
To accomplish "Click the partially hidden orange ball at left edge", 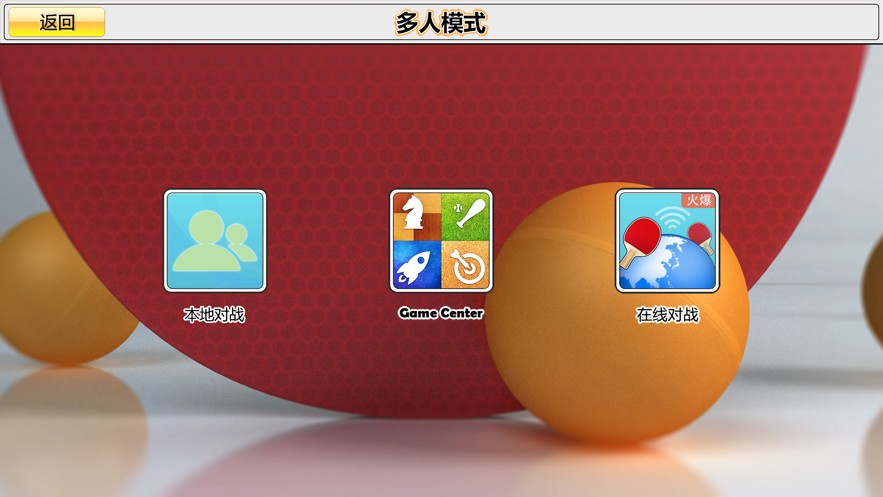I will click(62, 288).
